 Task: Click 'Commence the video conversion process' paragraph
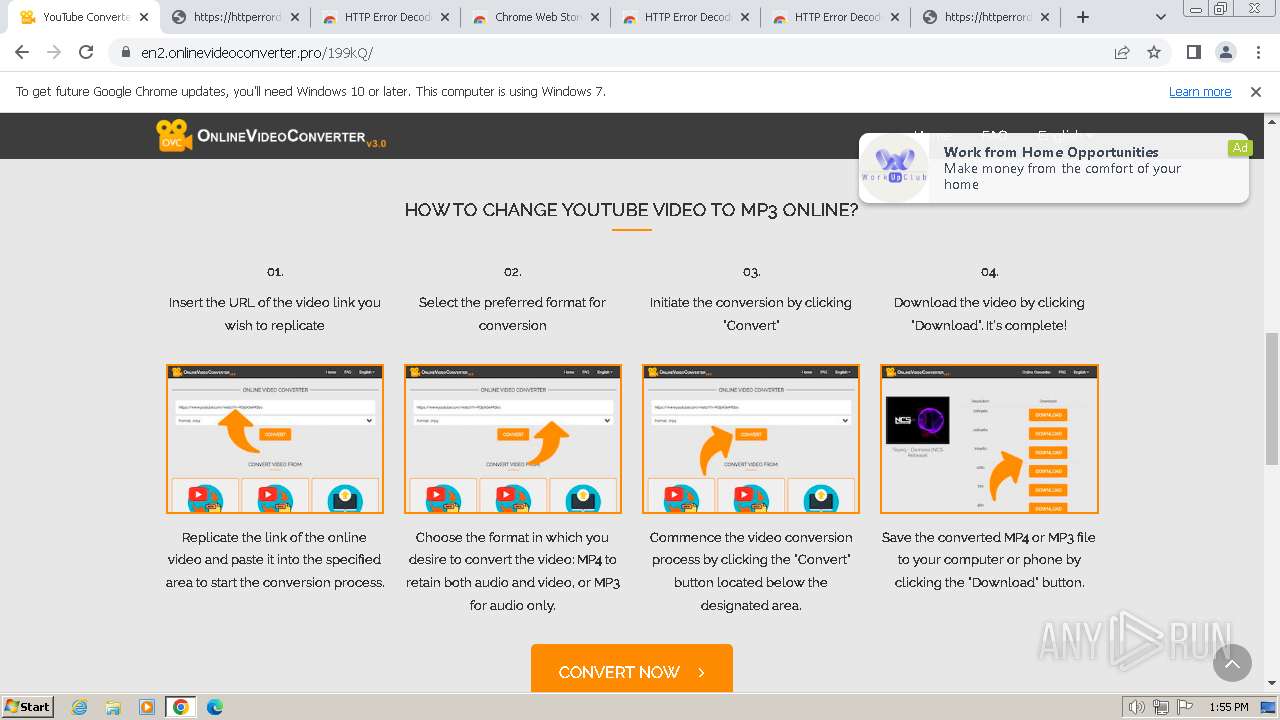751,571
